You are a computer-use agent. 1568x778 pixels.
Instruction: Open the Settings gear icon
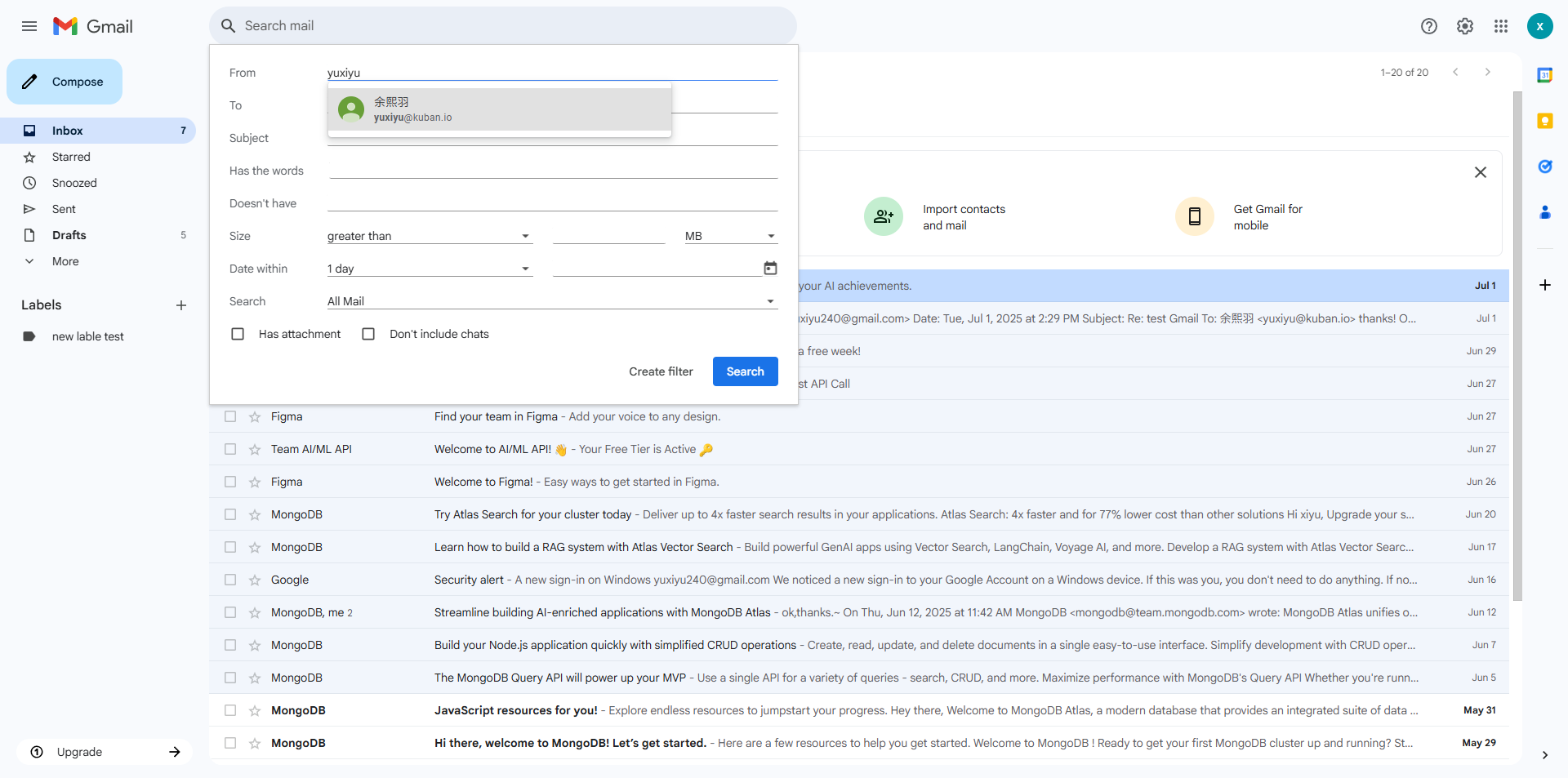[1465, 26]
